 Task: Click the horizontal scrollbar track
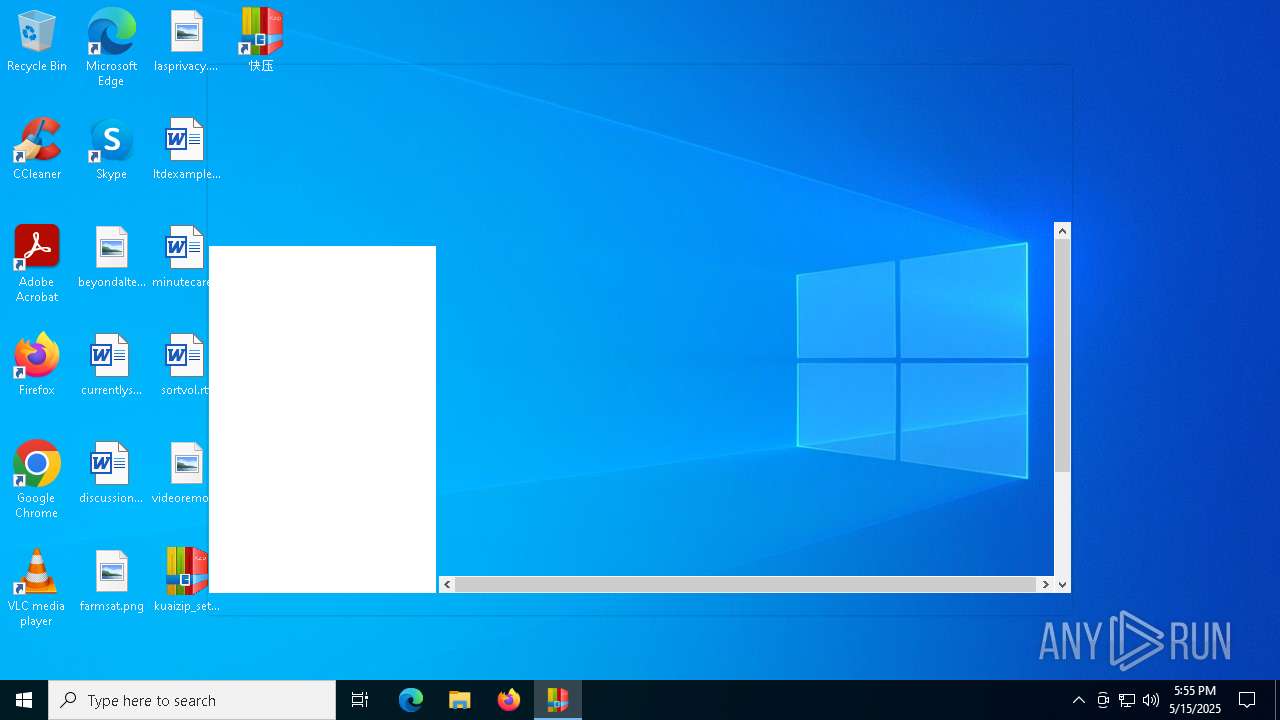(746, 584)
